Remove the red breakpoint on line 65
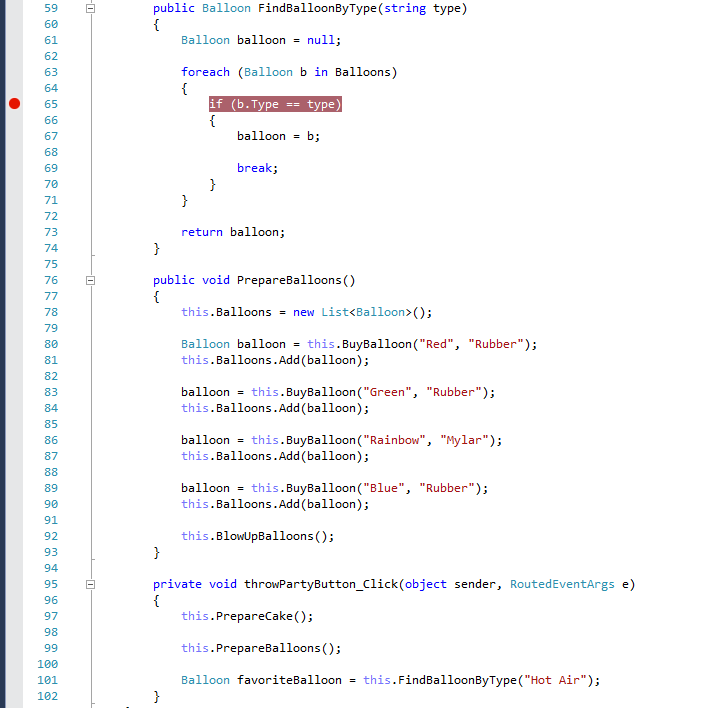 (14, 104)
